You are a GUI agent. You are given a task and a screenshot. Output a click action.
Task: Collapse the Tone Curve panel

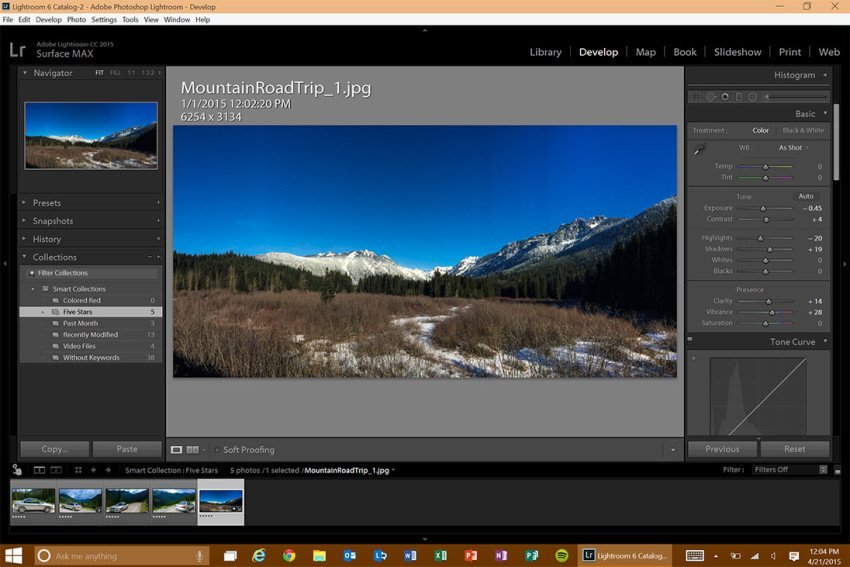(x=825, y=342)
